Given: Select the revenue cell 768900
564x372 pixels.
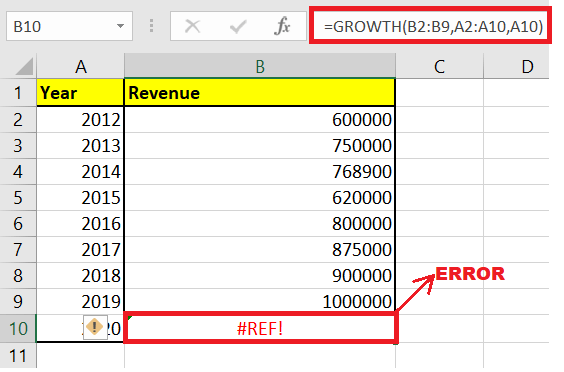Looking at the screenshot, I should tap(260, 172).
